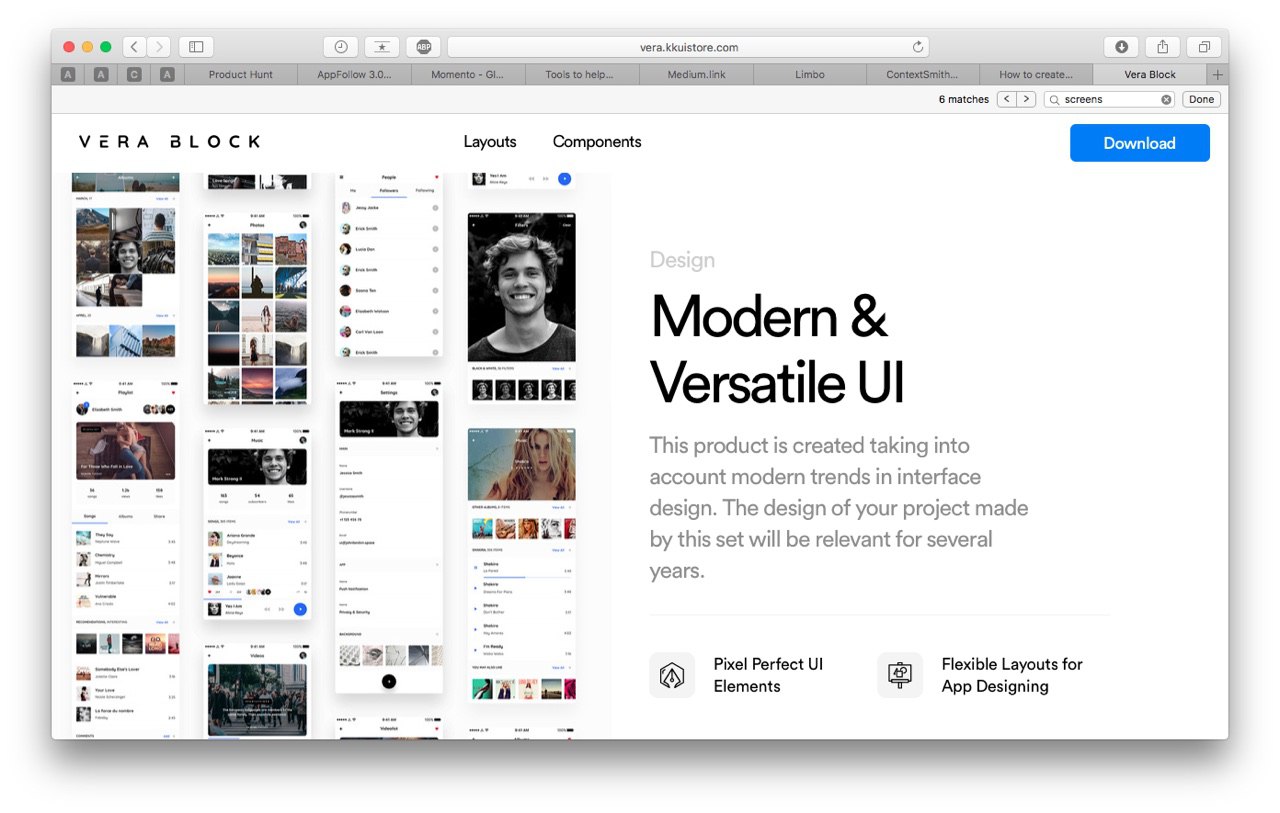Reload the page using refresh icon

[x=918, y=47]
